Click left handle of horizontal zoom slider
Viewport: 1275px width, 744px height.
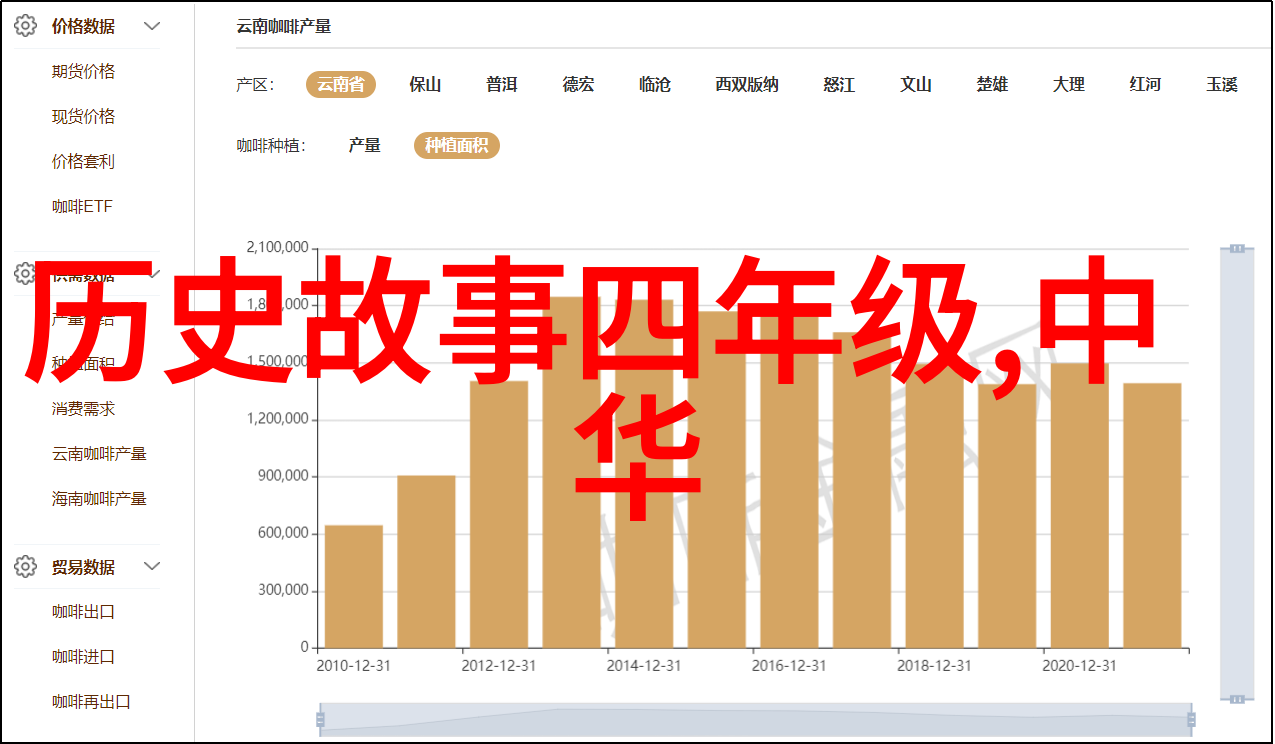click(320, 718)
